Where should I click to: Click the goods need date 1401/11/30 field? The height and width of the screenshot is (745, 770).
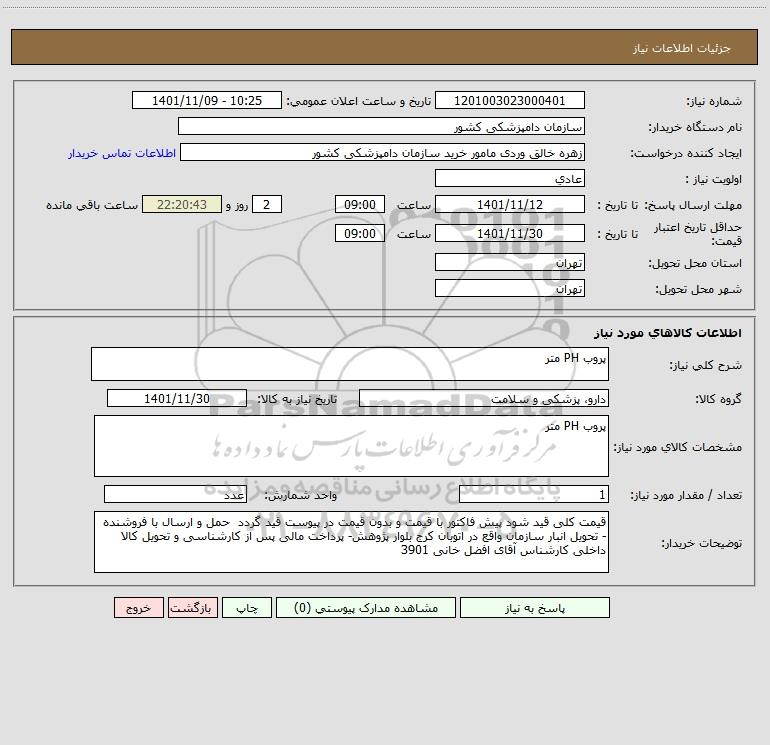click(177, 398)
